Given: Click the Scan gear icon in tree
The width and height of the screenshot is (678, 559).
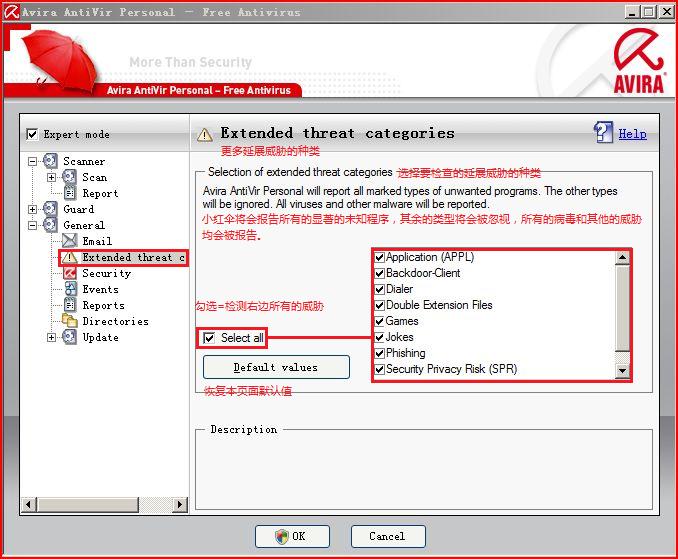Looking at the screenshot, I should [x=69, y=177].
